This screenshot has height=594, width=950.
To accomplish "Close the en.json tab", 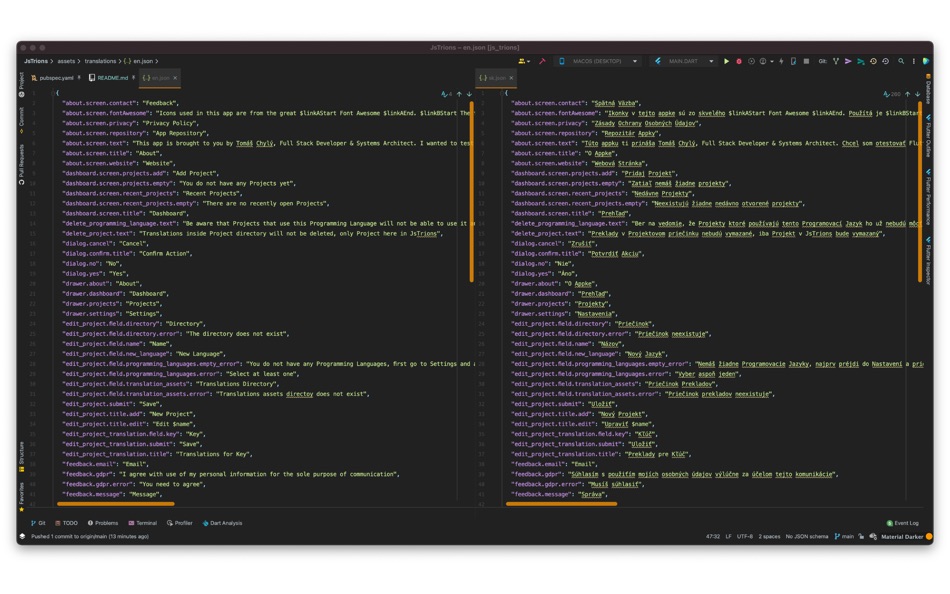I will pos(175,78).
